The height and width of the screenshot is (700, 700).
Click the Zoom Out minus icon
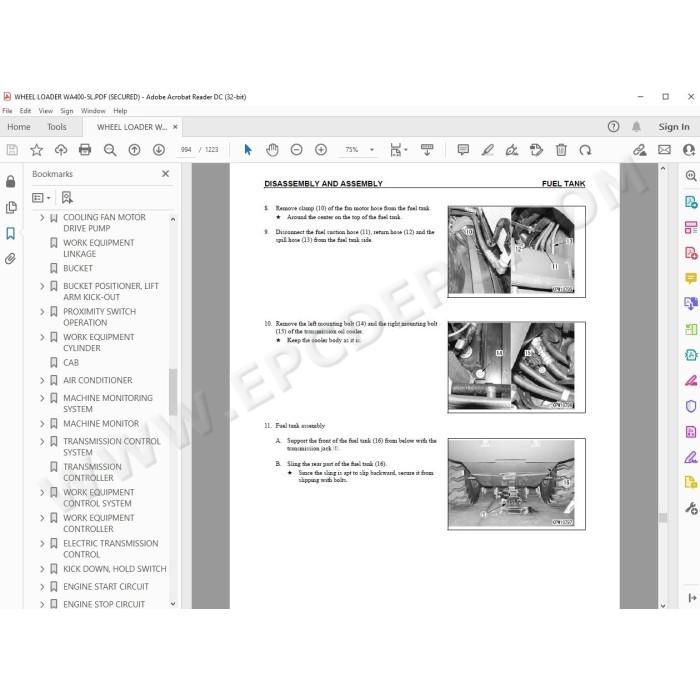(x=296, y=150)
